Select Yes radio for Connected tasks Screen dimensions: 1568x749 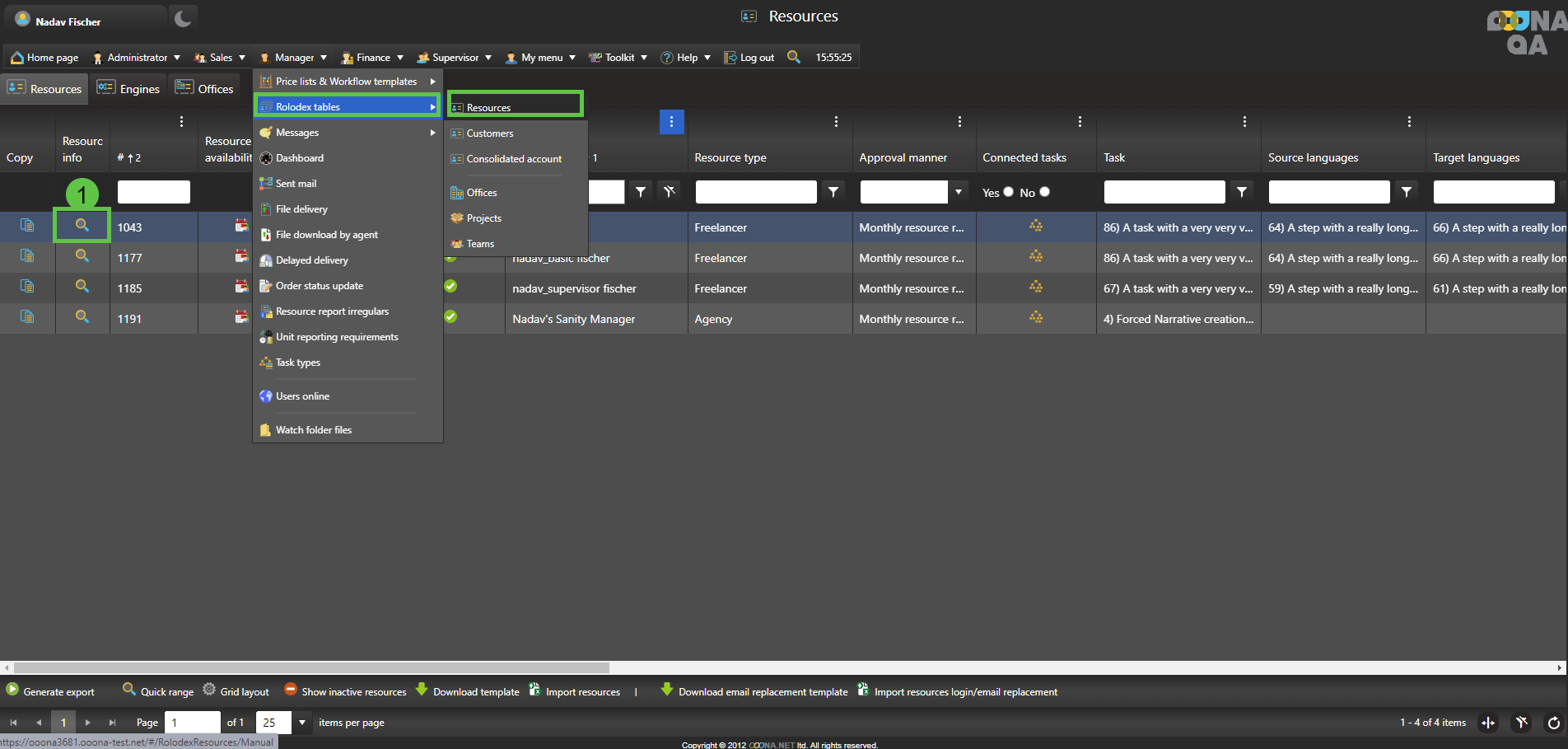[x=1008, y=192]
